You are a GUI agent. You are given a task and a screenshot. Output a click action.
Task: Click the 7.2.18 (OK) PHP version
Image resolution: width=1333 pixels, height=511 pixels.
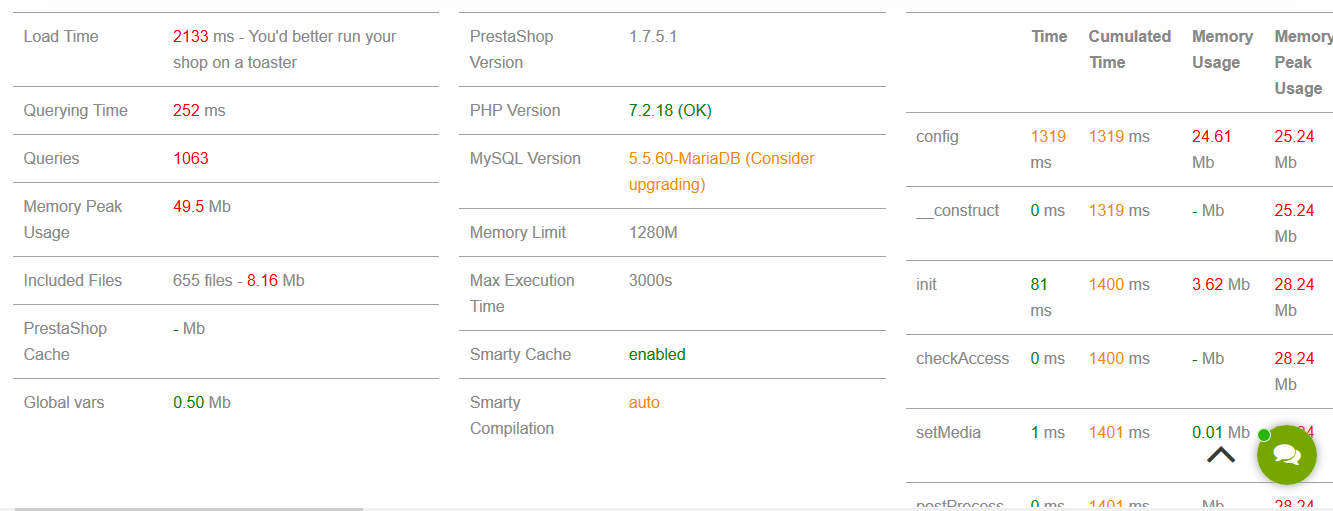coord(670,111)
